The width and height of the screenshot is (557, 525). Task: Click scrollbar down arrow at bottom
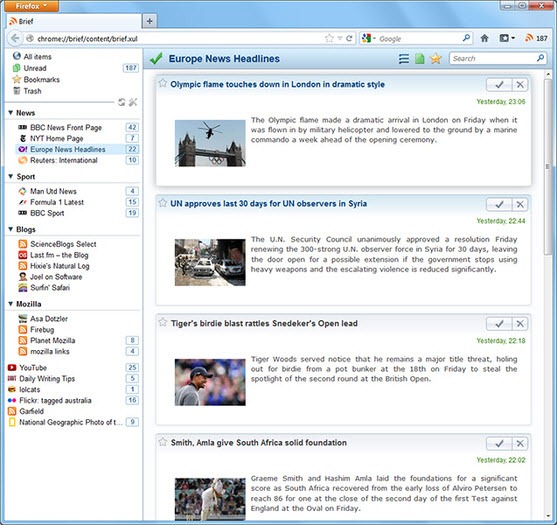(x=548, y=517)
